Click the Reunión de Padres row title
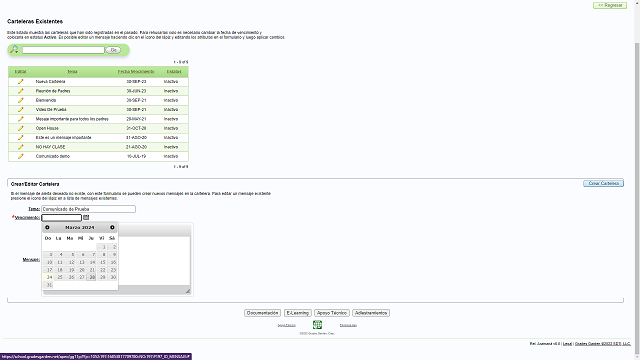The image size is (640, 360). (x=53, y=91)
